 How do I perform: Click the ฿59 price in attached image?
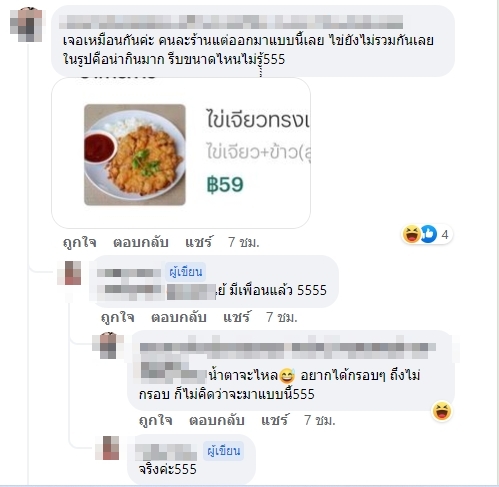click(x=225, y=184)
